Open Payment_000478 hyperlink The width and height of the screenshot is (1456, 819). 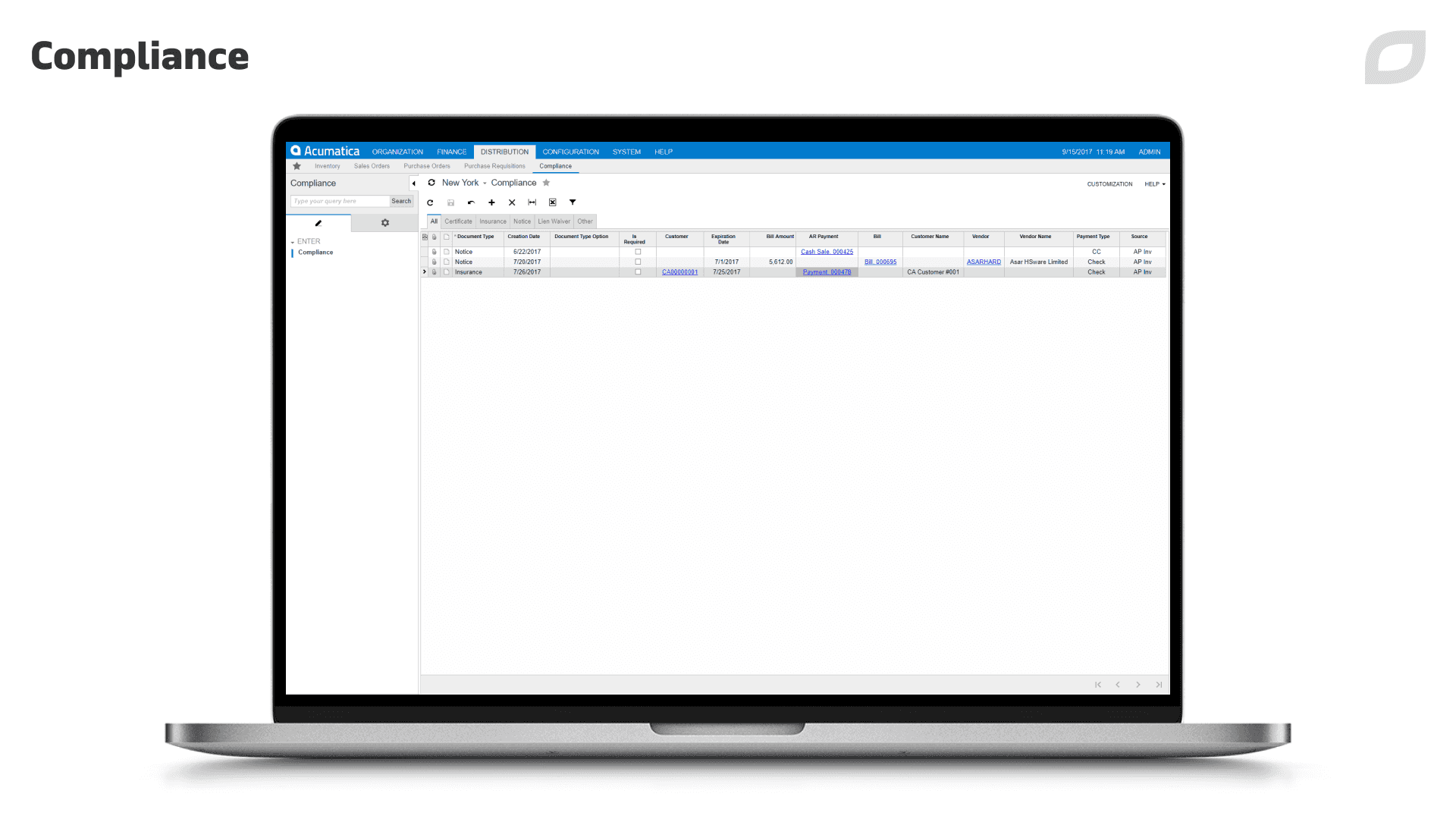[827, 272]
